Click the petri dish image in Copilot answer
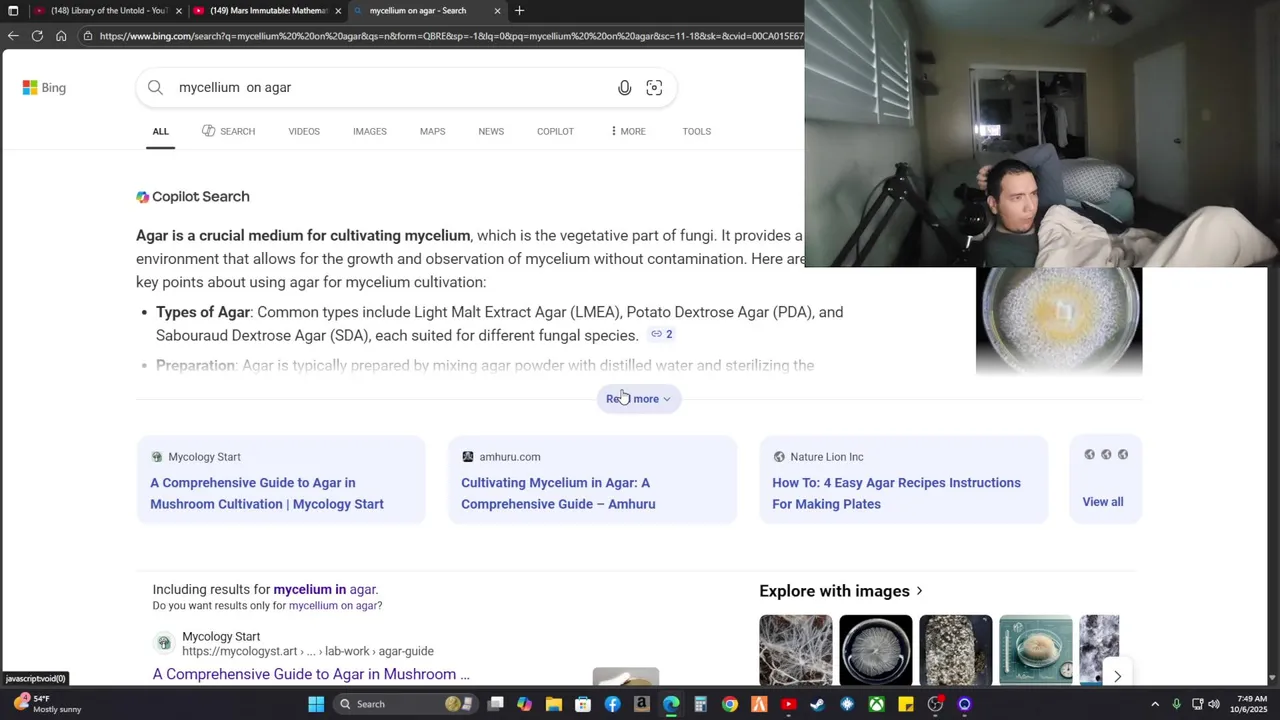The image size is (1280, 720). click(x=1059, y=320)
